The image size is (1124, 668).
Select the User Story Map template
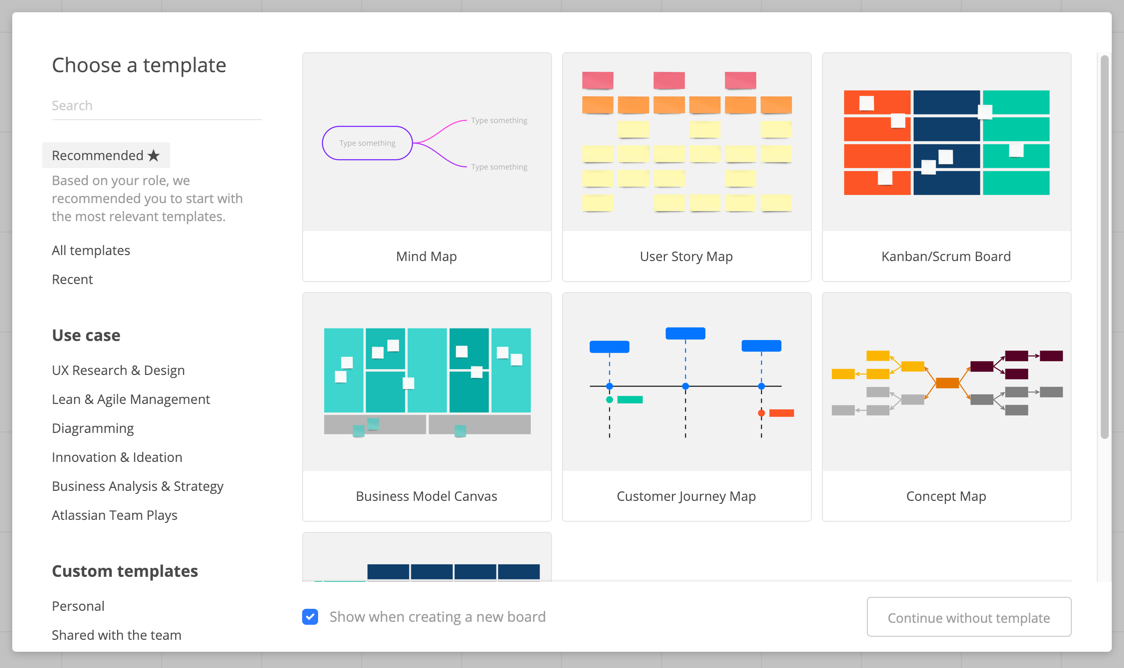tap(687, 166)
